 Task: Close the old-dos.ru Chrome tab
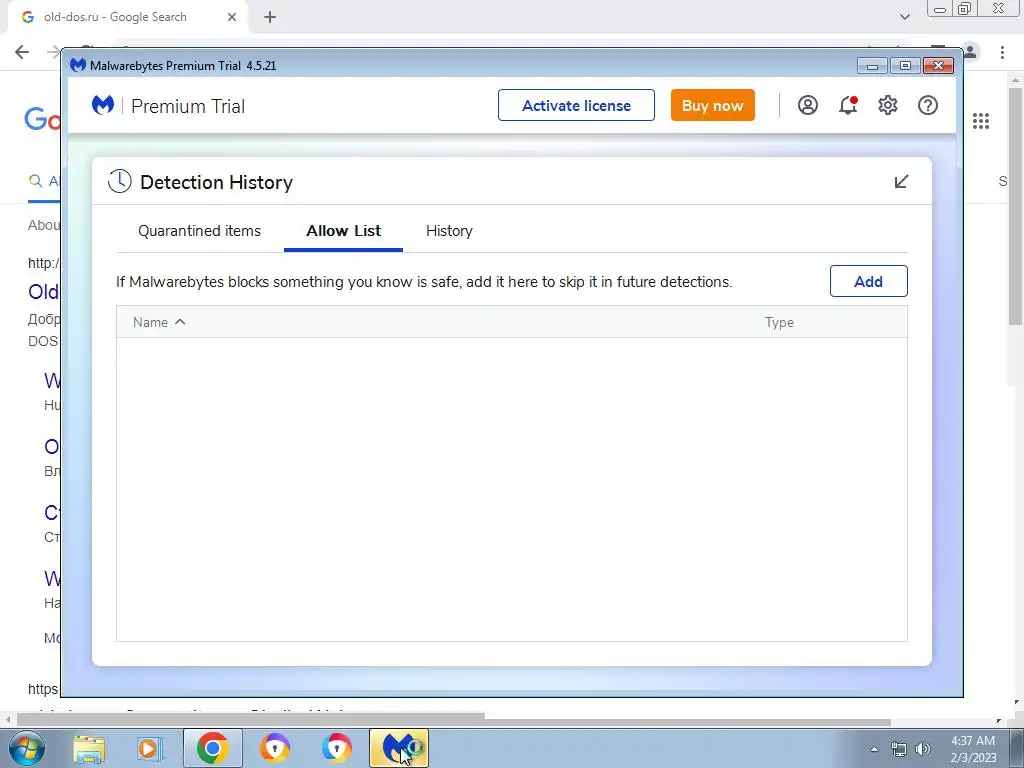232,17
